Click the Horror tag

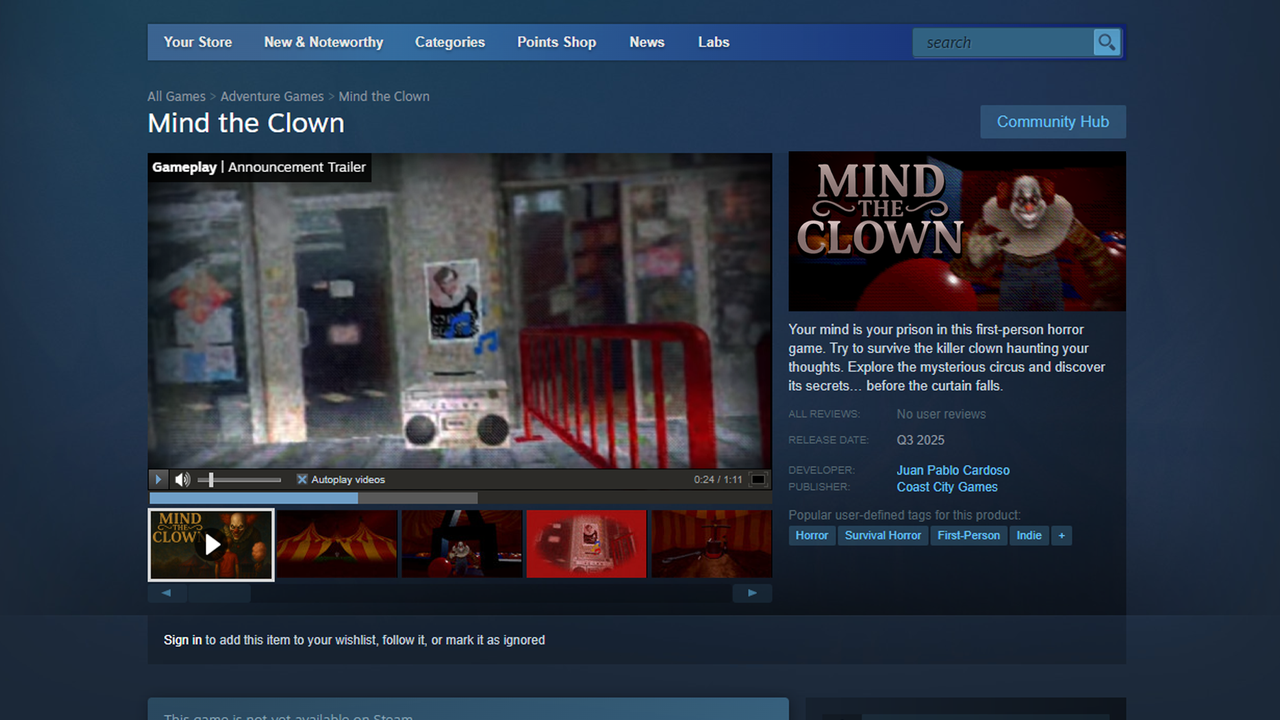(812, 536)
